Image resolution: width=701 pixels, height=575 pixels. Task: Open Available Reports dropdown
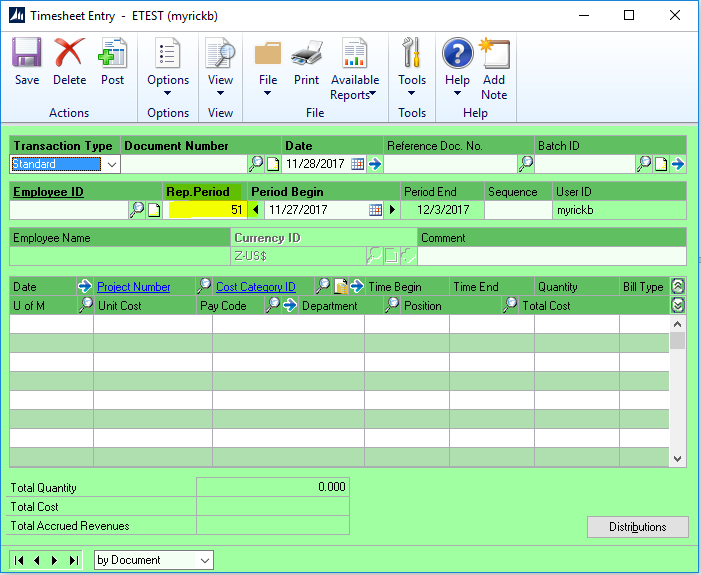355,69
